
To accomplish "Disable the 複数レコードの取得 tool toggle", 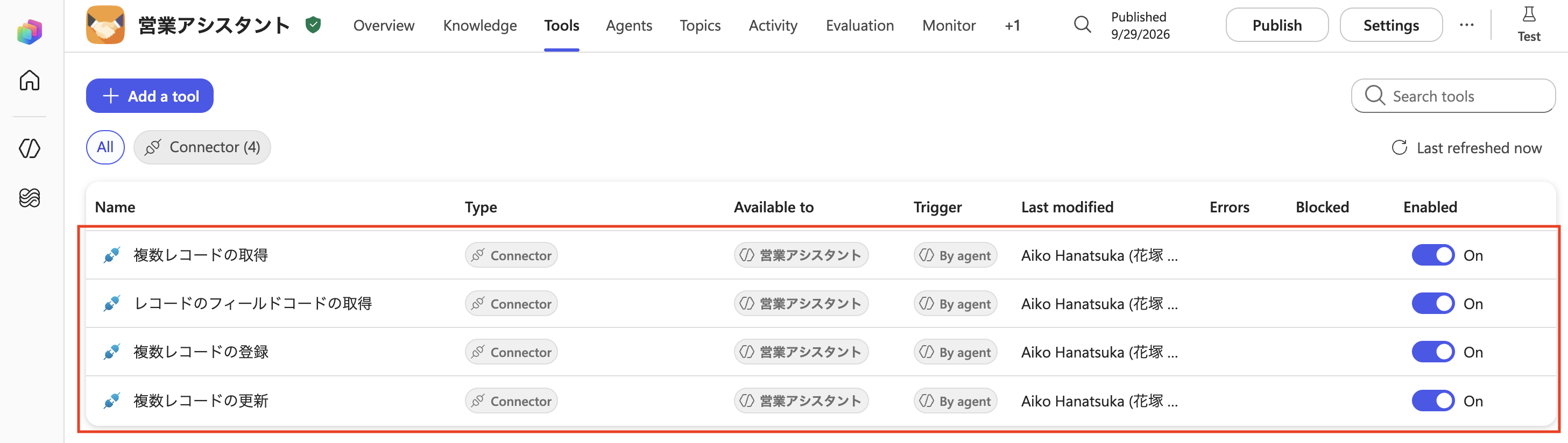I will click(1433, 255).
